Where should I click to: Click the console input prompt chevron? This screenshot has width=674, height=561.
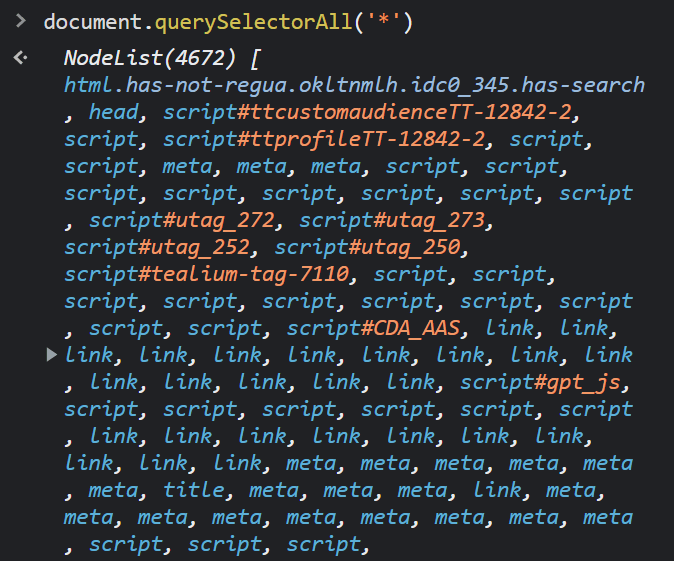click(20, 20)
